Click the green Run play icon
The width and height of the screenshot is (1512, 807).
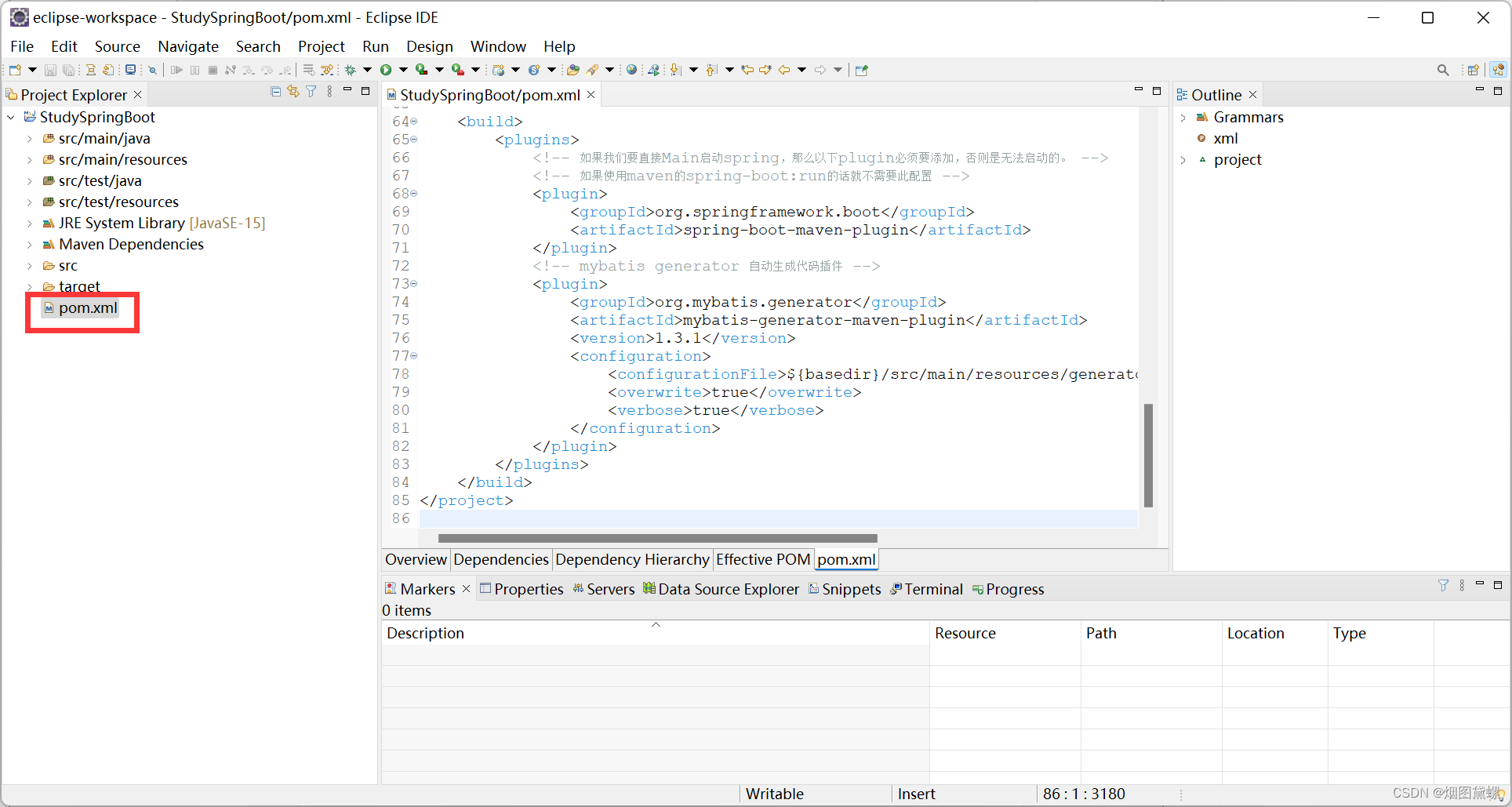386,70
